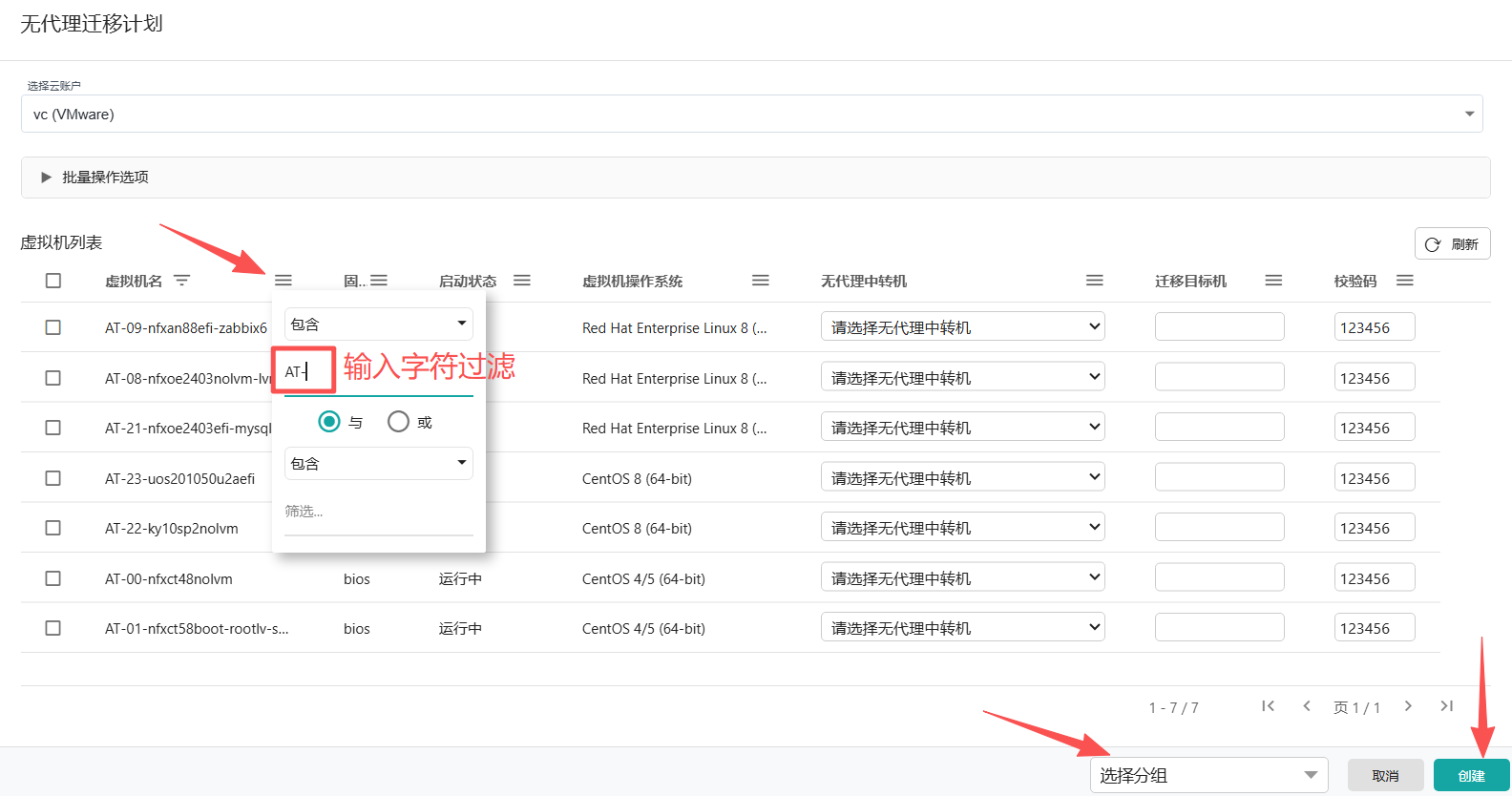Screen dimensions: 1512x796
Task: Sort by 迁移目标机 column header
Action: click(1190, 281)
